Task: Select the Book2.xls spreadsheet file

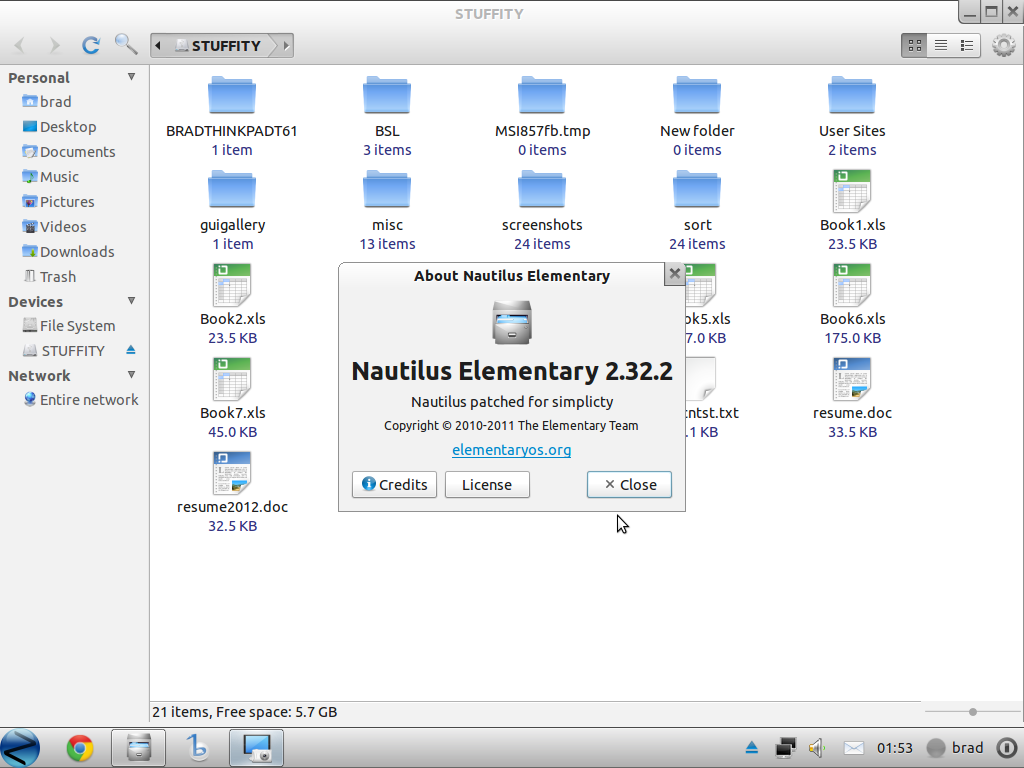Action: 232,285
